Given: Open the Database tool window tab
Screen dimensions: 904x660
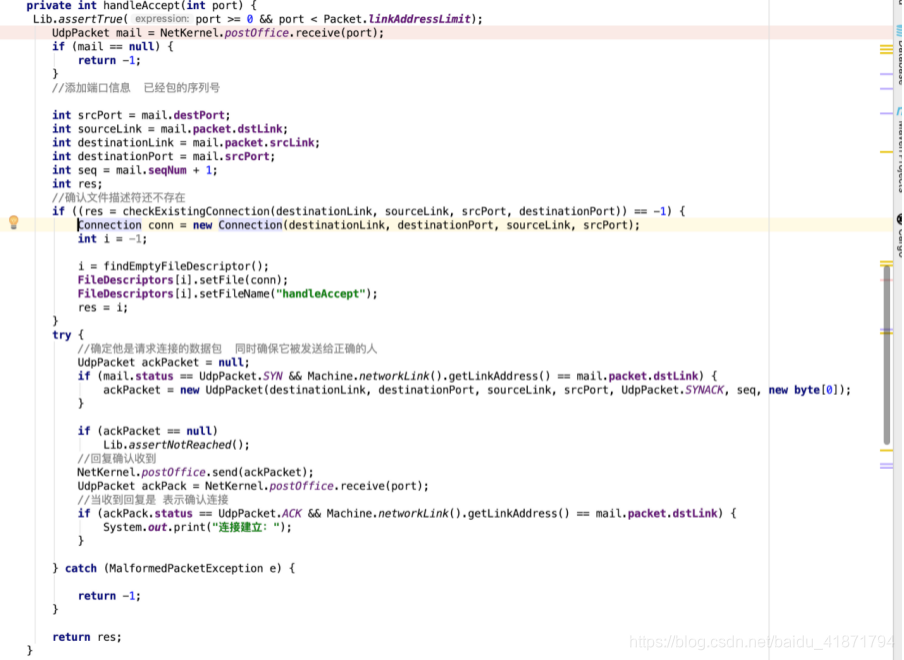Looking at the screenshot, I should [899, 56].
